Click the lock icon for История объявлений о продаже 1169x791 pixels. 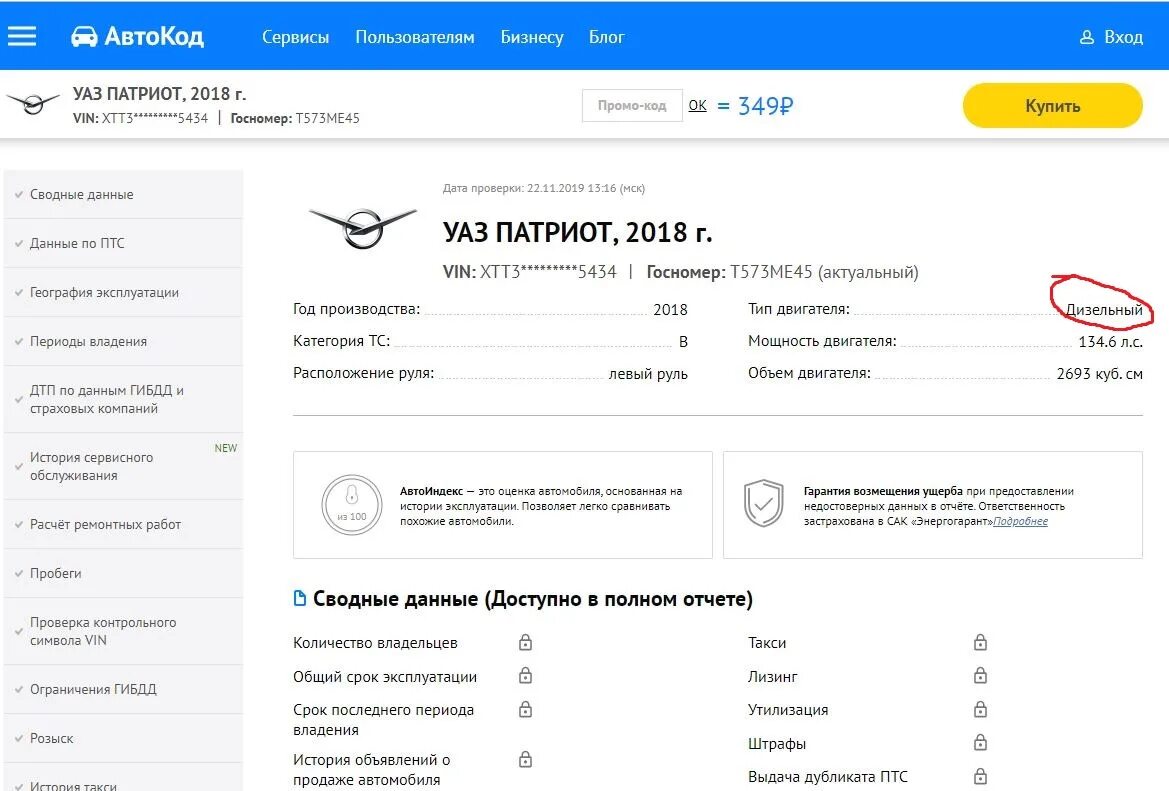tap(526, 760)
